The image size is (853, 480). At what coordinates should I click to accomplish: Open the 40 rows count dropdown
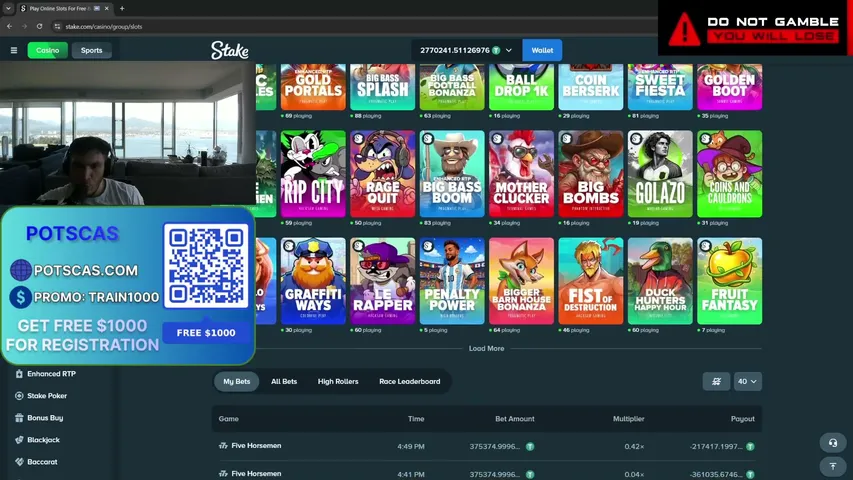pyautogui.click(x=747, y=381)
